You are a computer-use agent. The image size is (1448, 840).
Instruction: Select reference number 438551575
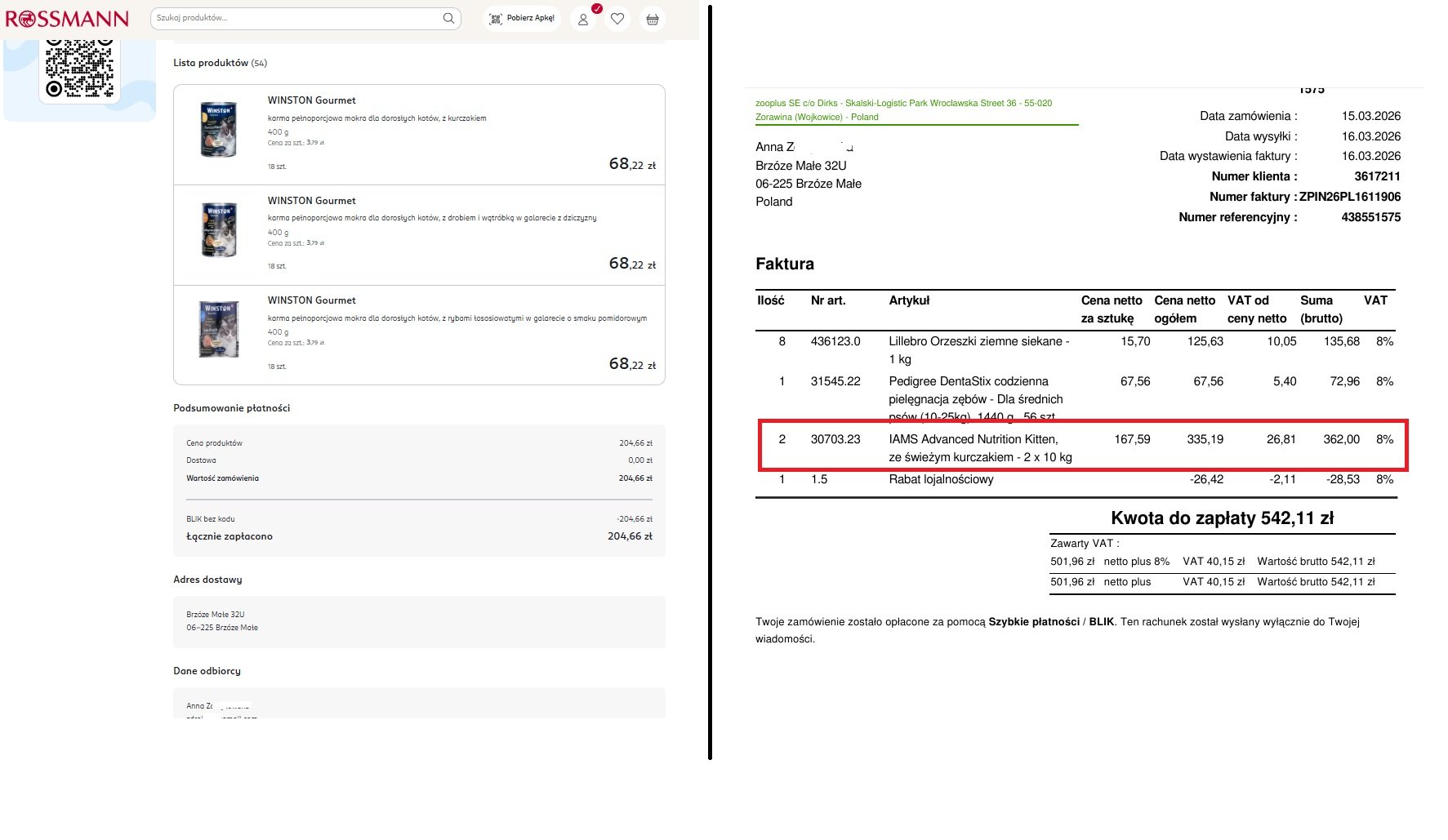tap(1370, 217)
